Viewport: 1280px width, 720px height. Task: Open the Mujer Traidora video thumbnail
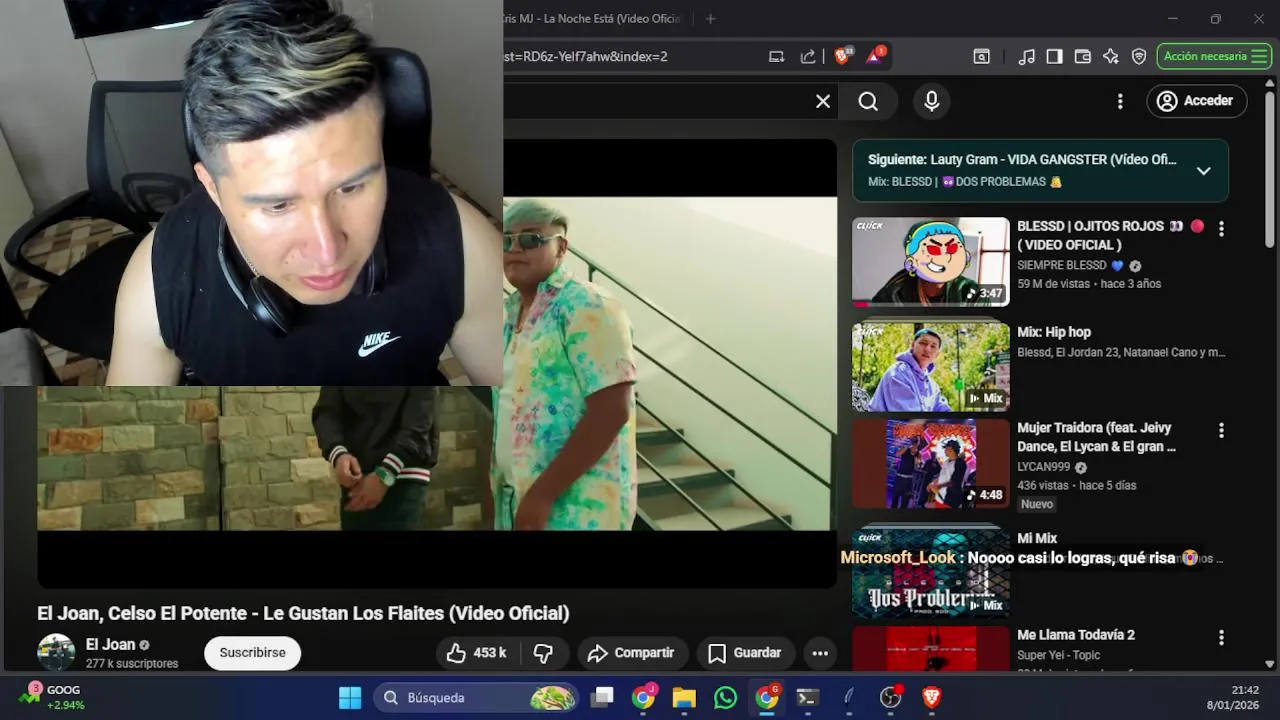(x=931, y=464)
